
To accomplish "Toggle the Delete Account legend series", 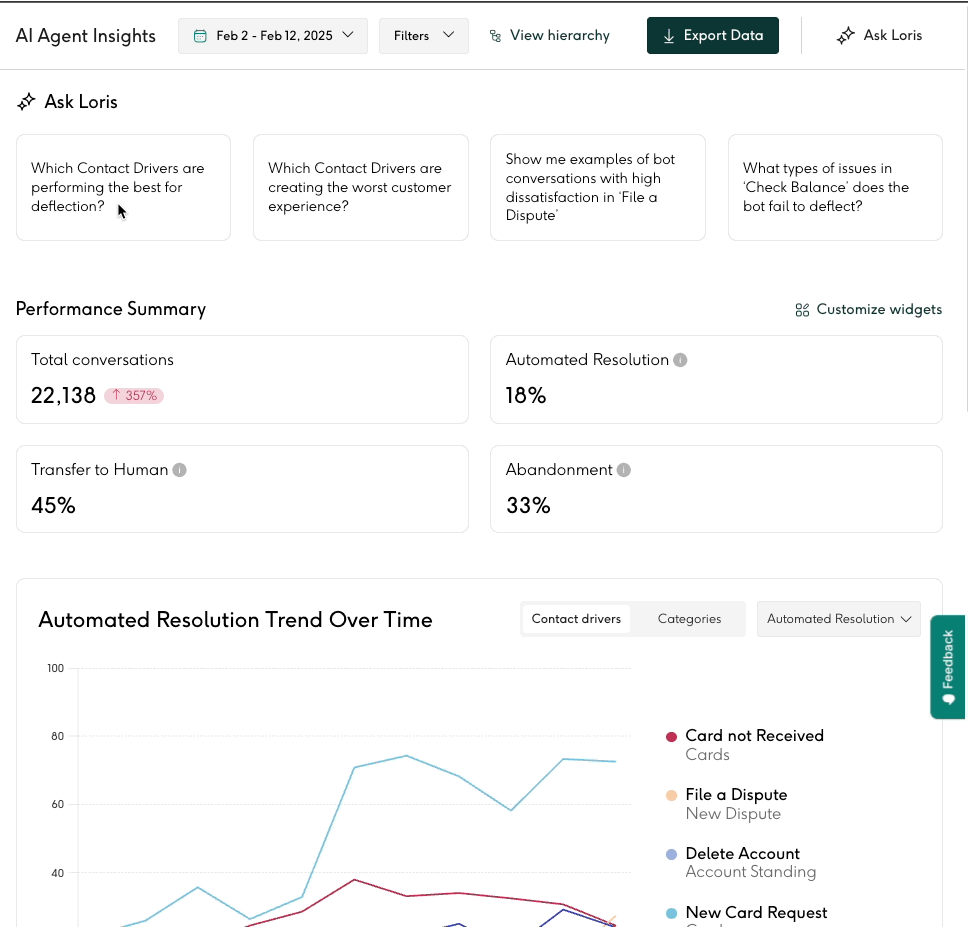I will (742, 854).
